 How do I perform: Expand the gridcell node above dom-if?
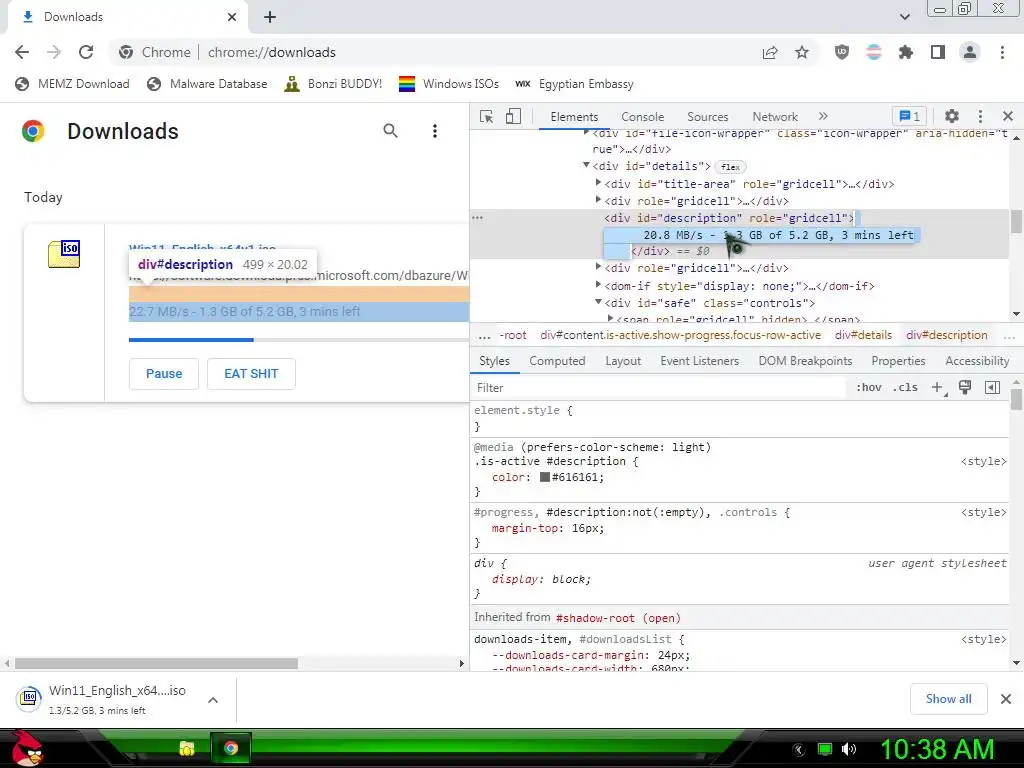coord(598,266)
